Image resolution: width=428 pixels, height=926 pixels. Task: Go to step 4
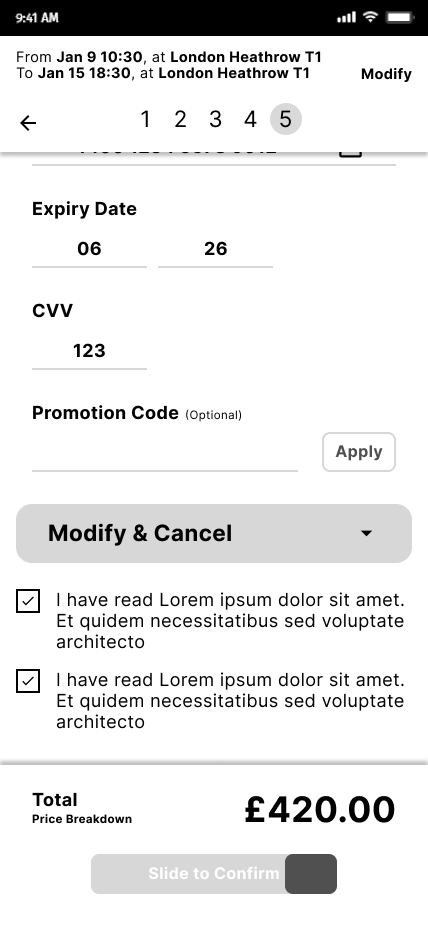[x=250, y=120]
